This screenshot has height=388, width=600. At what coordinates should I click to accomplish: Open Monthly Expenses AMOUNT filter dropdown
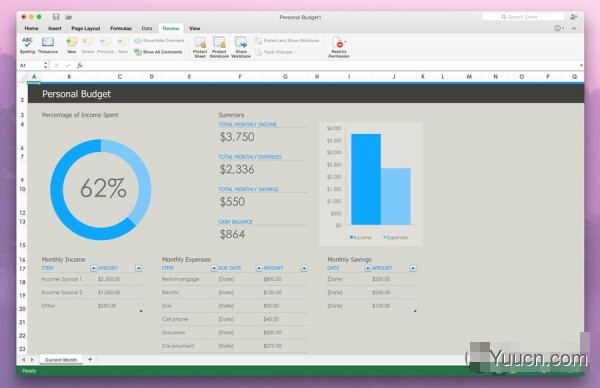click(x=304, y=269)
